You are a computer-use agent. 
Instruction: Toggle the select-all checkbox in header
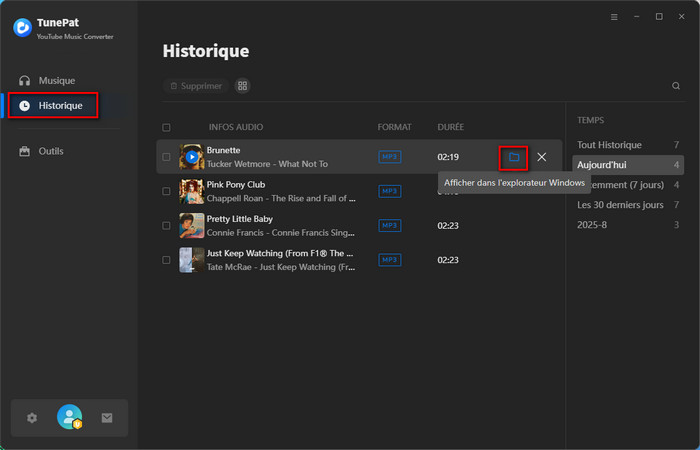(x=167, y=128)
